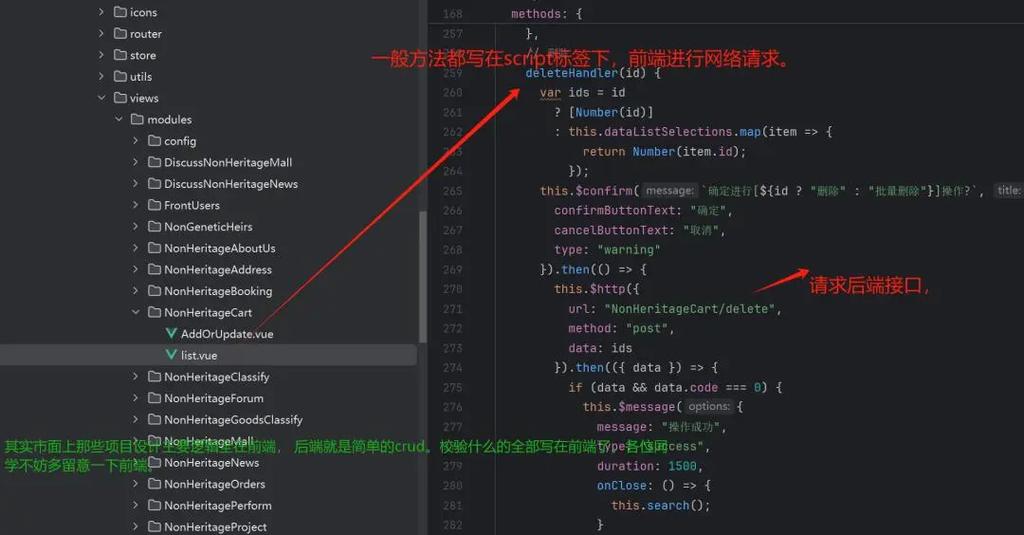1024x535 pixels.
Task: Collapse the NonHeritageCart folder chevron
Action: 136,312
